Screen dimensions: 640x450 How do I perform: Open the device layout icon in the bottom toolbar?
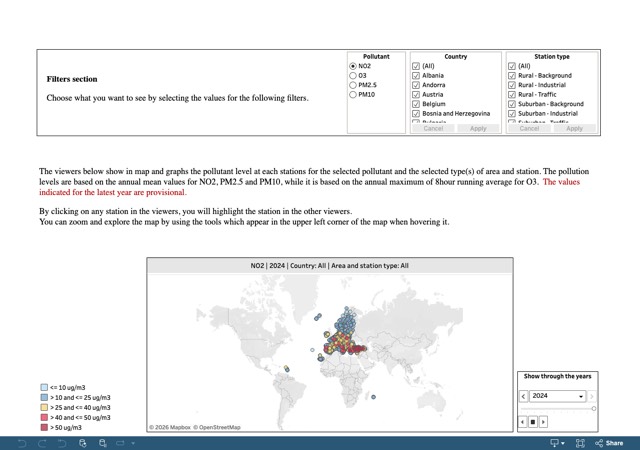click(x=120, y=443)
